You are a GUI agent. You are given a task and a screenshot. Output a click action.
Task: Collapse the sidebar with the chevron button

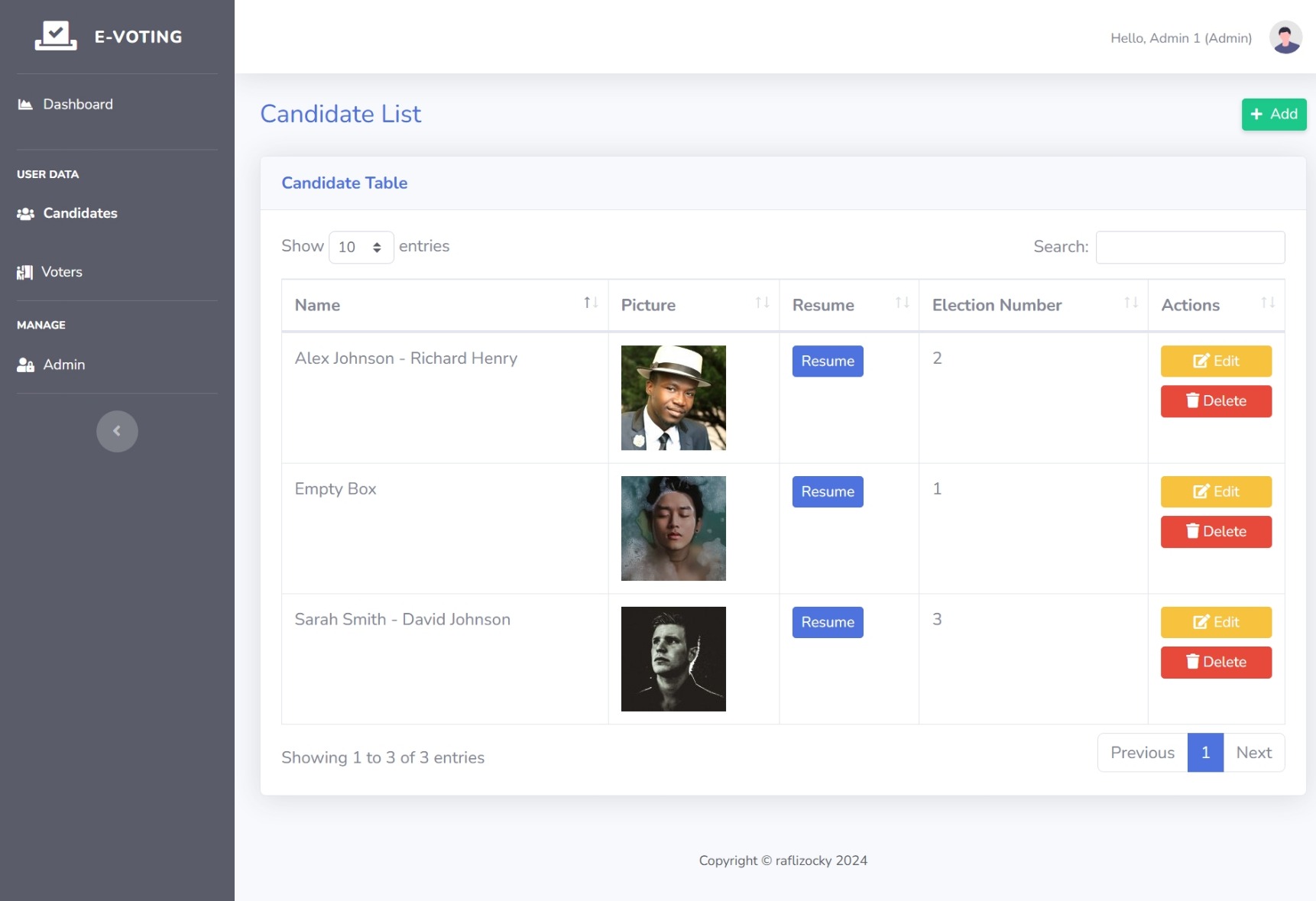tap(117, 431)
